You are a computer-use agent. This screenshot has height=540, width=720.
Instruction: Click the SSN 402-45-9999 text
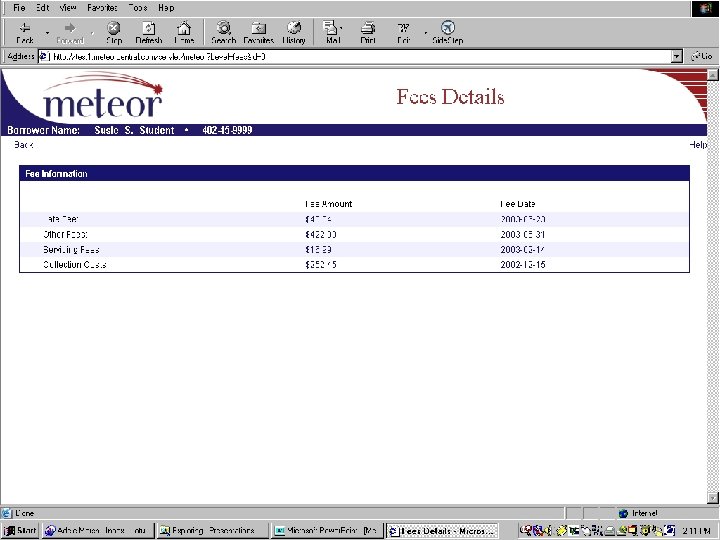[227, 130]
